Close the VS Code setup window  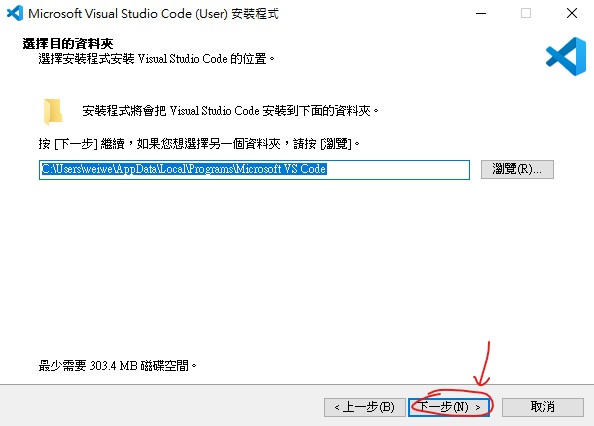click(572, 13)
